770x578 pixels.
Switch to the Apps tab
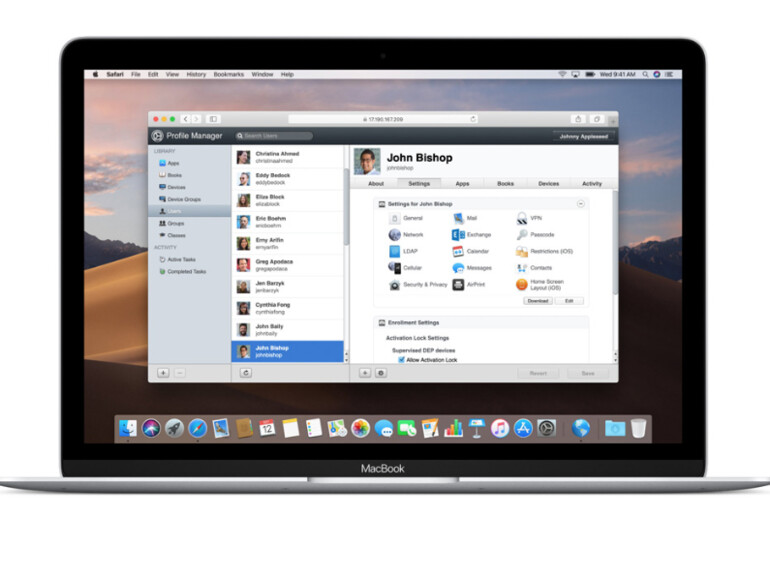coord(462,184)
